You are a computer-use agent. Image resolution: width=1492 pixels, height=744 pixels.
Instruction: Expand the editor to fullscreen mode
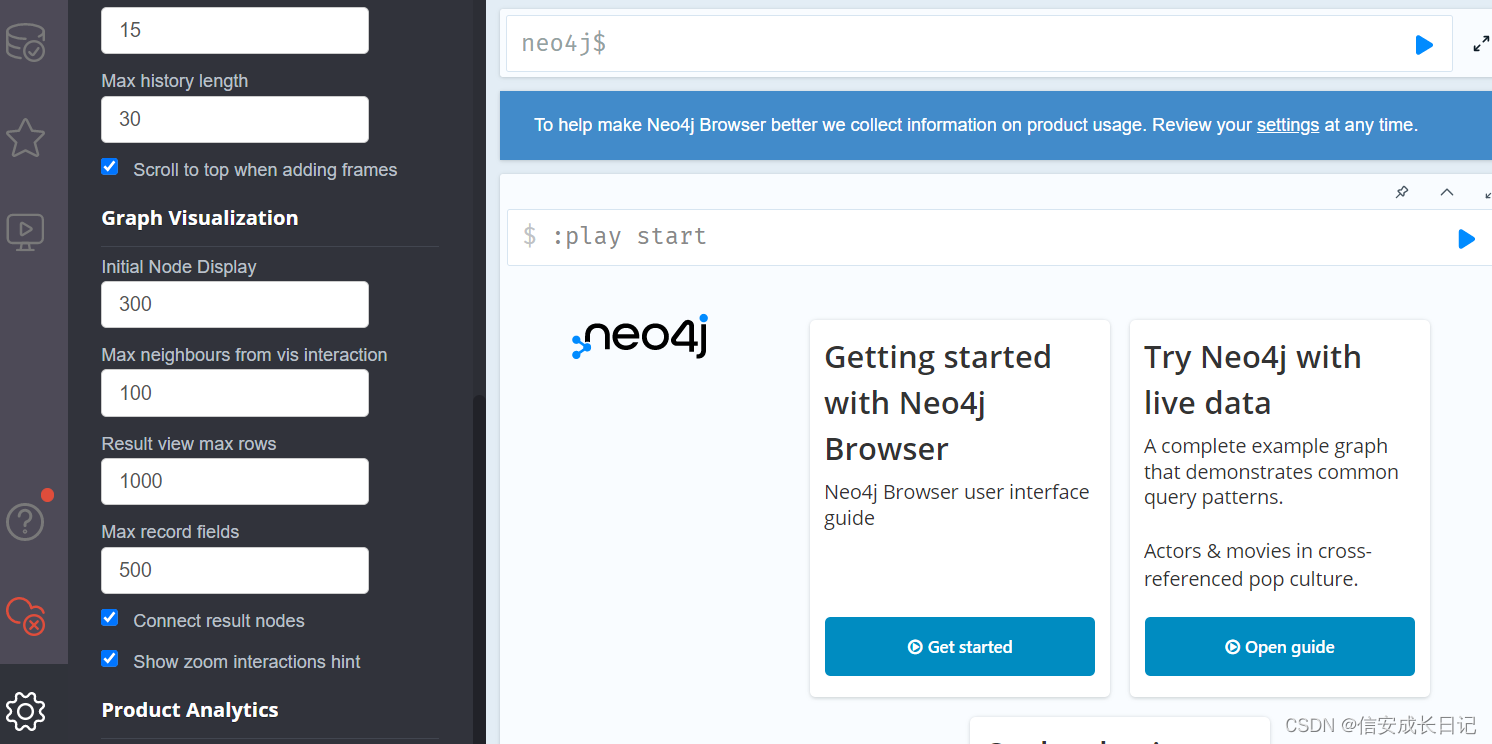tap(1480, 43)
